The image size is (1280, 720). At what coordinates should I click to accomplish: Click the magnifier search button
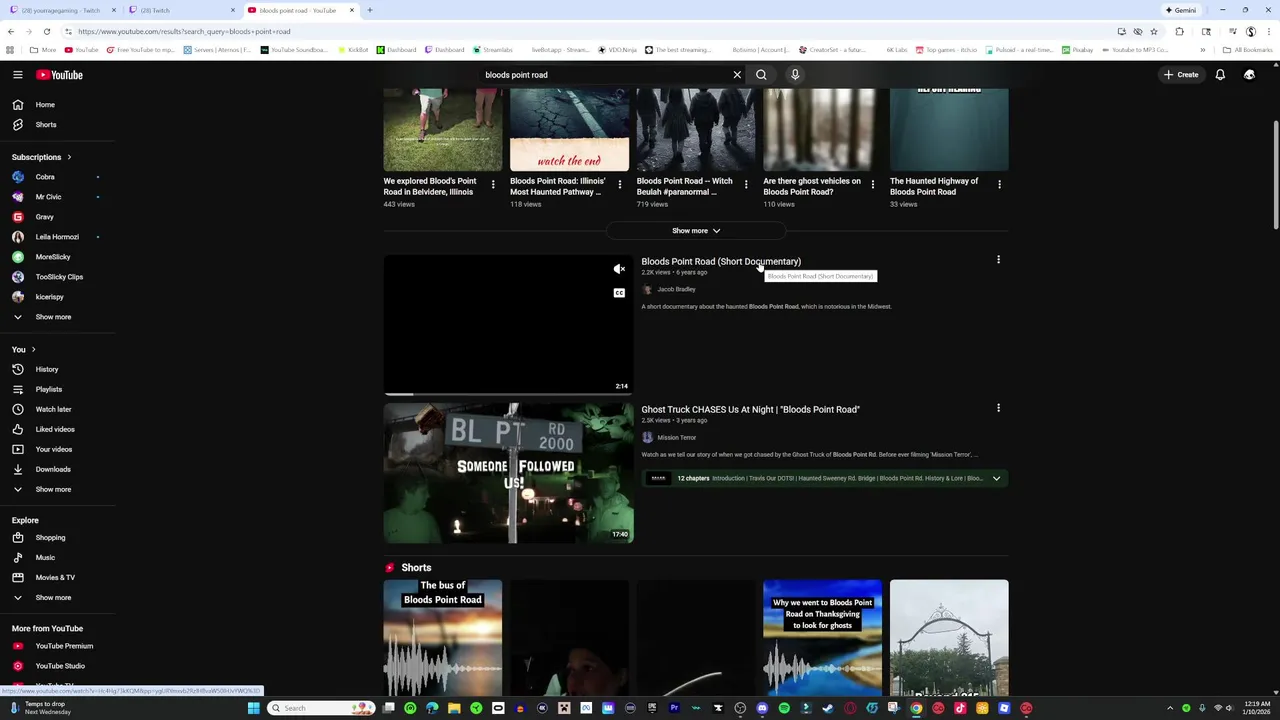pyautogui.click(x=761, y=75)
